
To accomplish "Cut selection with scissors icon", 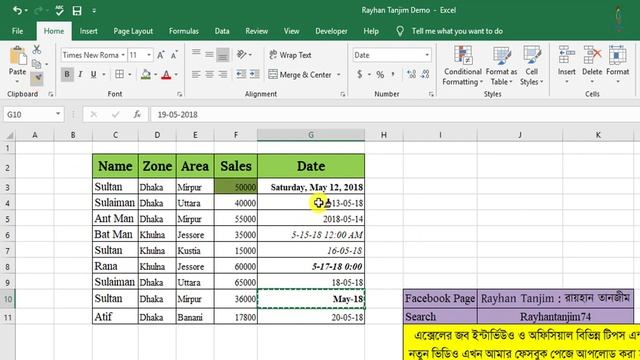I will point(37,50).
